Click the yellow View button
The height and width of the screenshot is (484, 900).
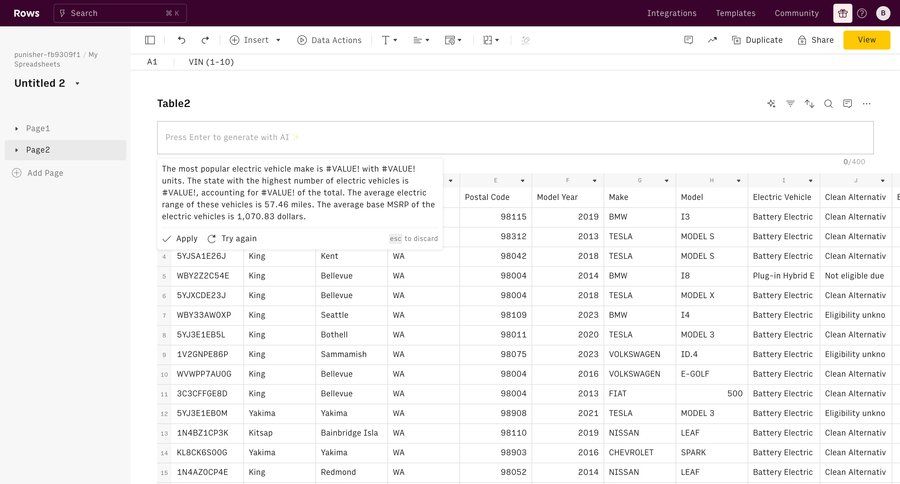point(867,40)
